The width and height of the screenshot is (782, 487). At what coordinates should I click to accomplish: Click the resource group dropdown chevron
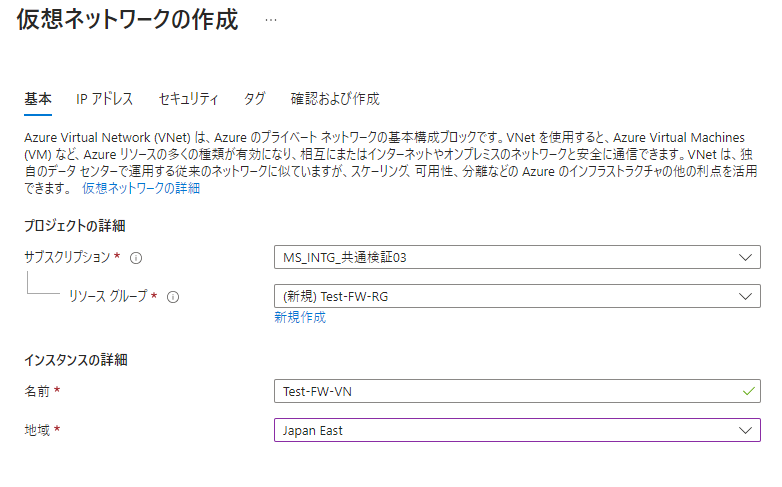[x=744, y=297]
